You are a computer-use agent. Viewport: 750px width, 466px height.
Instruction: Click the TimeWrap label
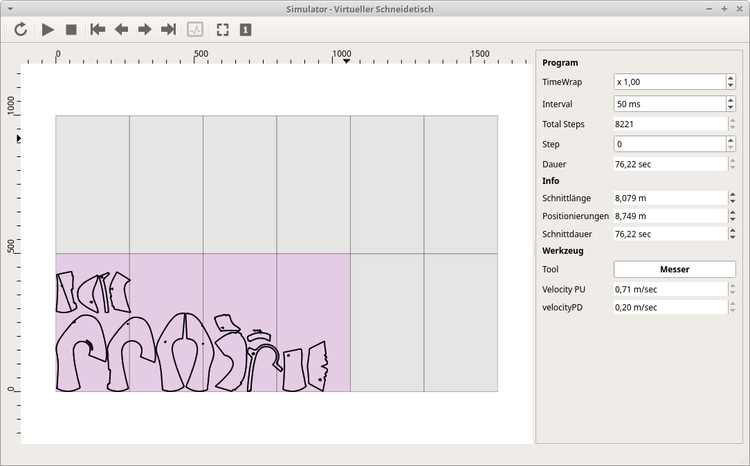point(562,82)
